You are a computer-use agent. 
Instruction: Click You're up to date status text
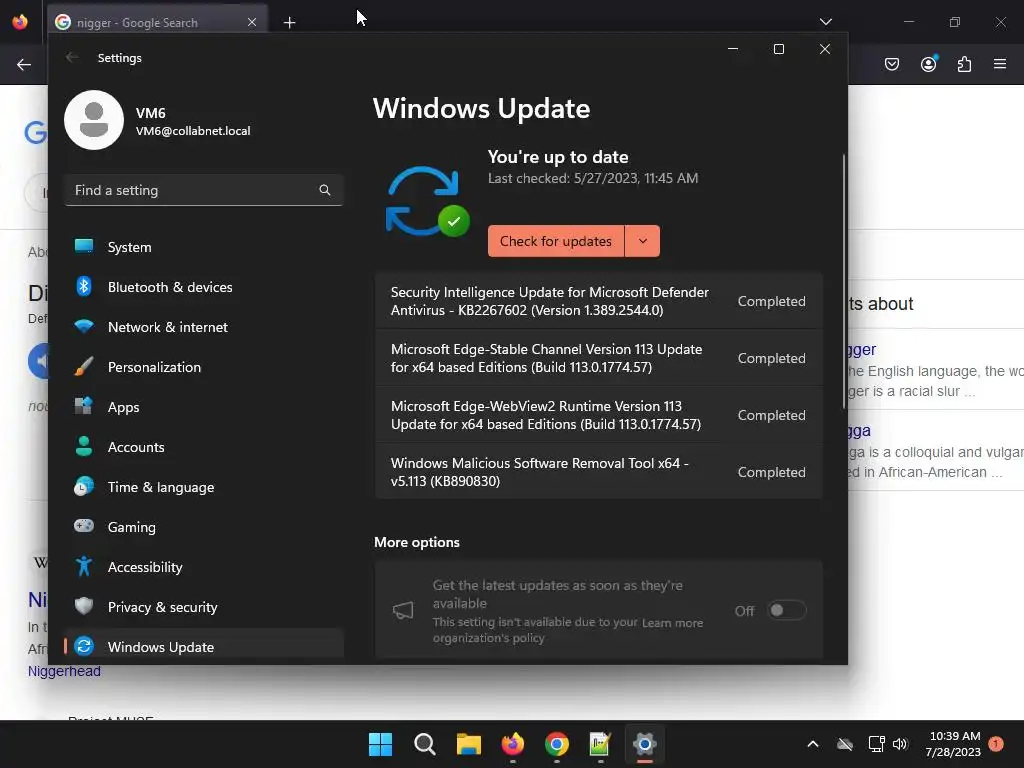[558, 157]
